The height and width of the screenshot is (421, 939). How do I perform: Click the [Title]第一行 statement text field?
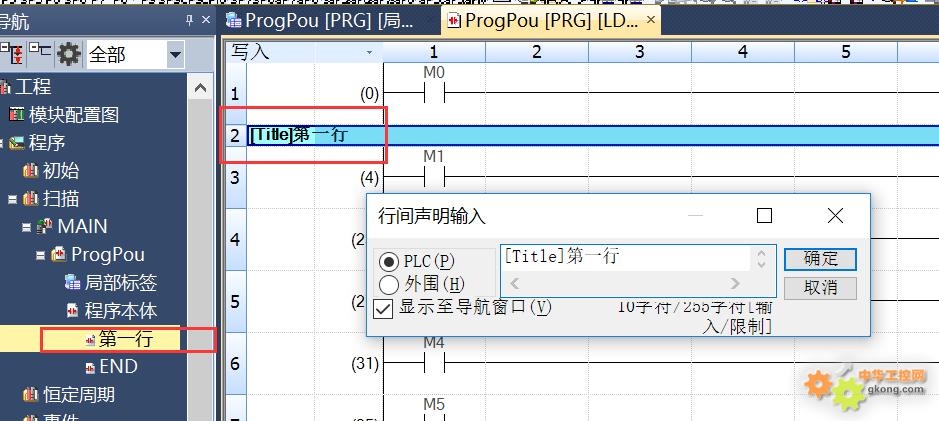coord(626,258)
